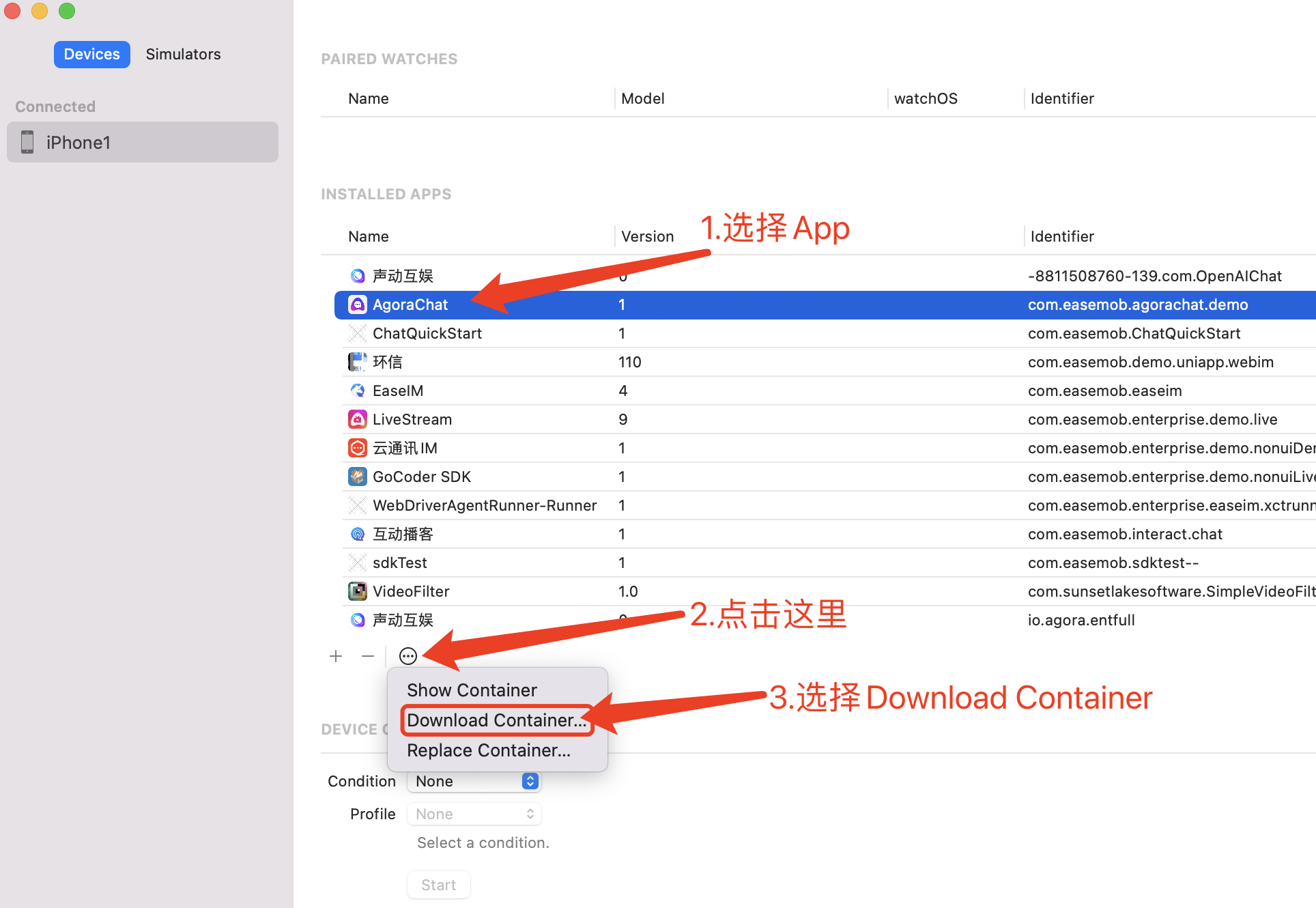Click Installed Apps Identifier column header
The width and height of the screenshot is (1316, 908).
coord(1062,236)
